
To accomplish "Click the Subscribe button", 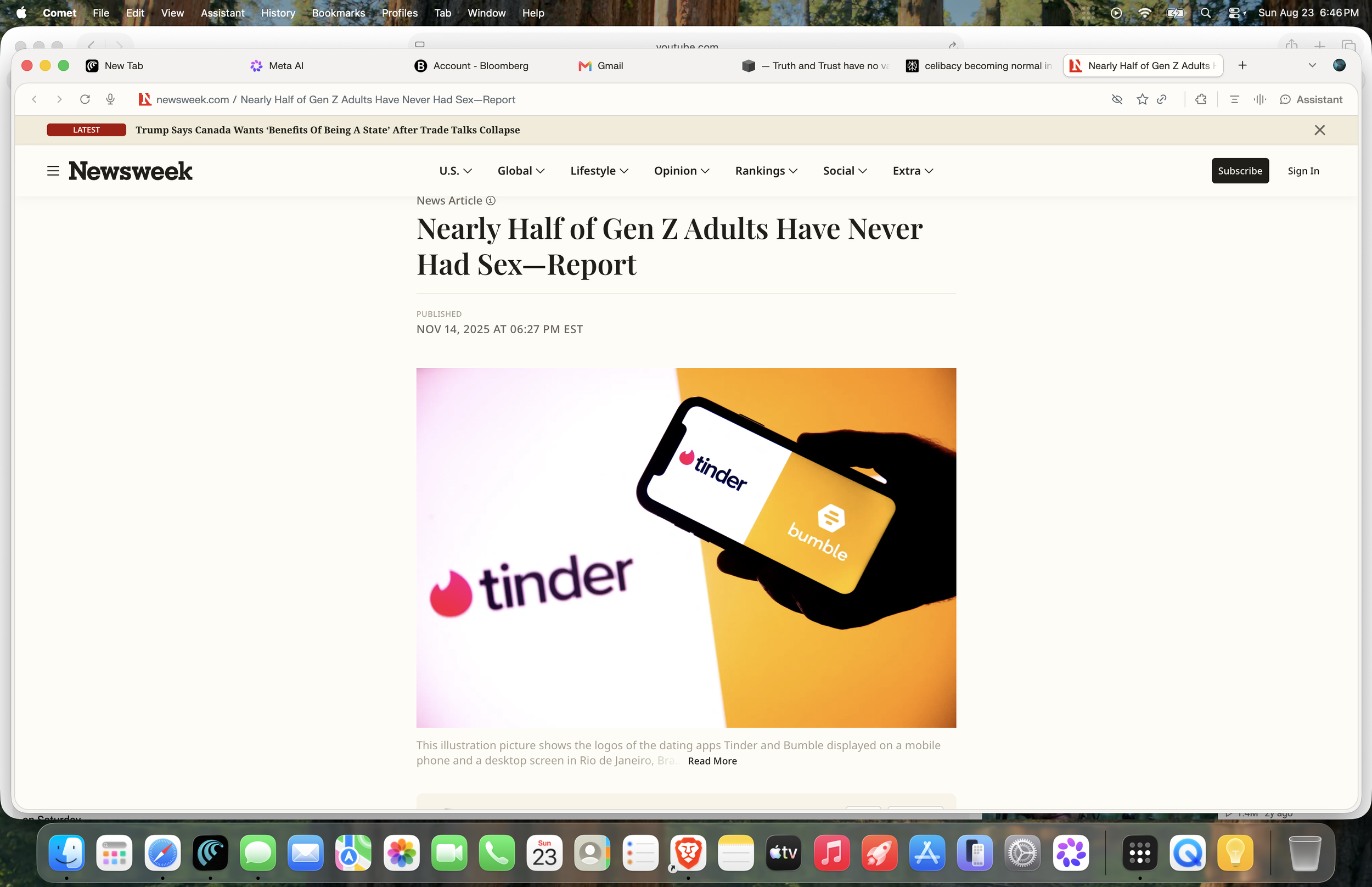I will pos(1240,171).
